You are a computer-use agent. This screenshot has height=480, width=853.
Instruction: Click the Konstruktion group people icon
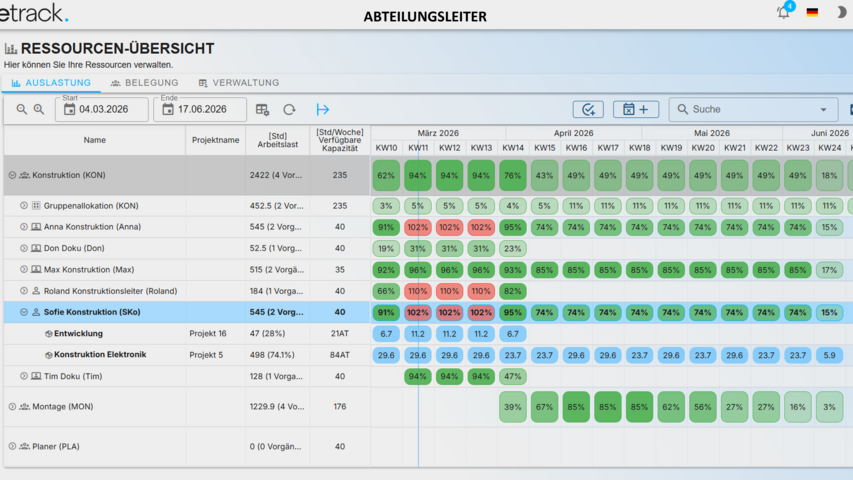tap(24, 175)
